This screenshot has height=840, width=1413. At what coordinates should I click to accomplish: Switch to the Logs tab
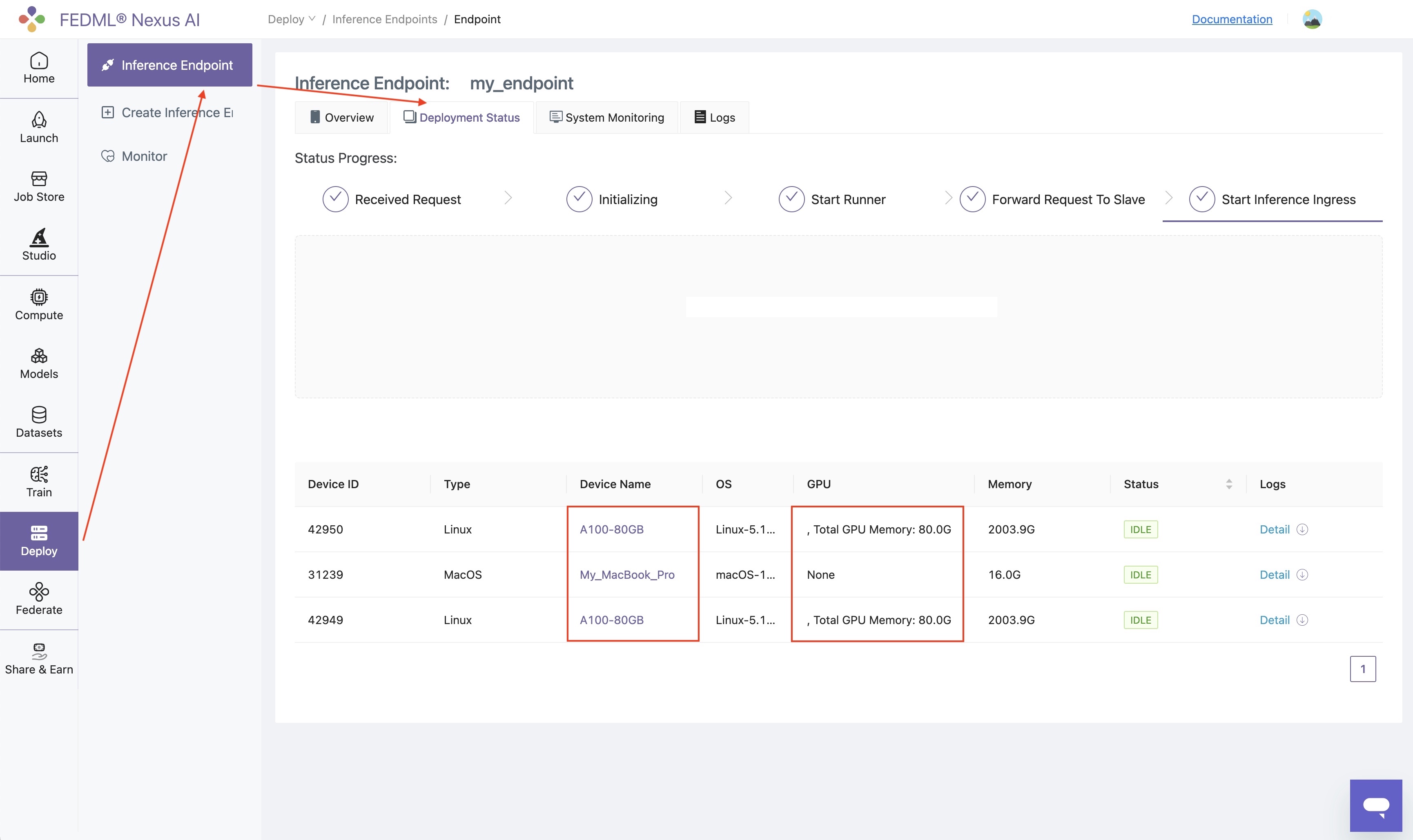pos(715,117)
